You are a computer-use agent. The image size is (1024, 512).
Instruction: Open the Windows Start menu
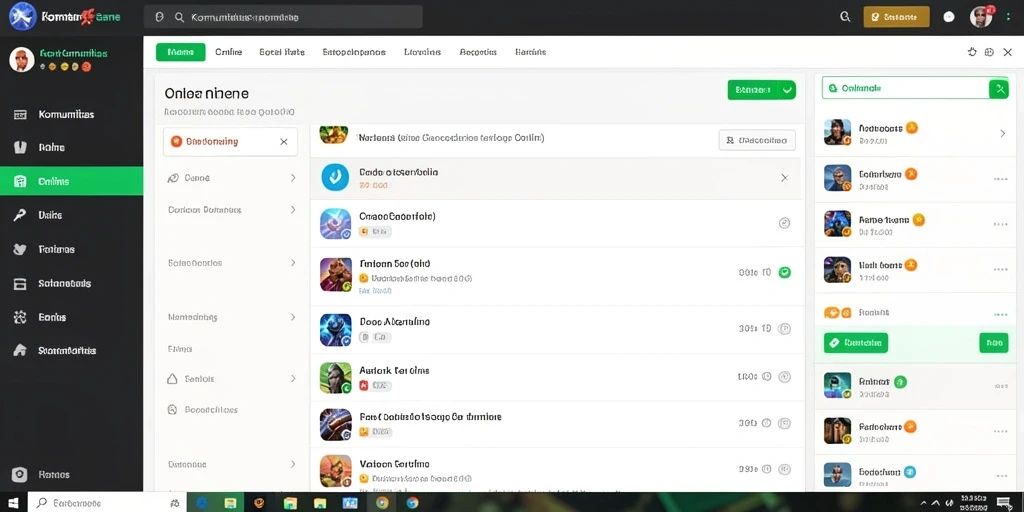14,503
